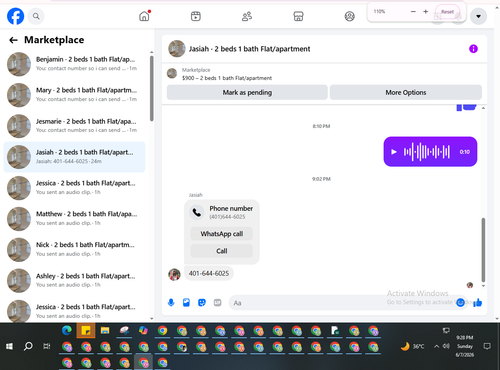This screenshot has width=500, height=370.
Task: Open the Video tab icon
Action: click(196, 16)
